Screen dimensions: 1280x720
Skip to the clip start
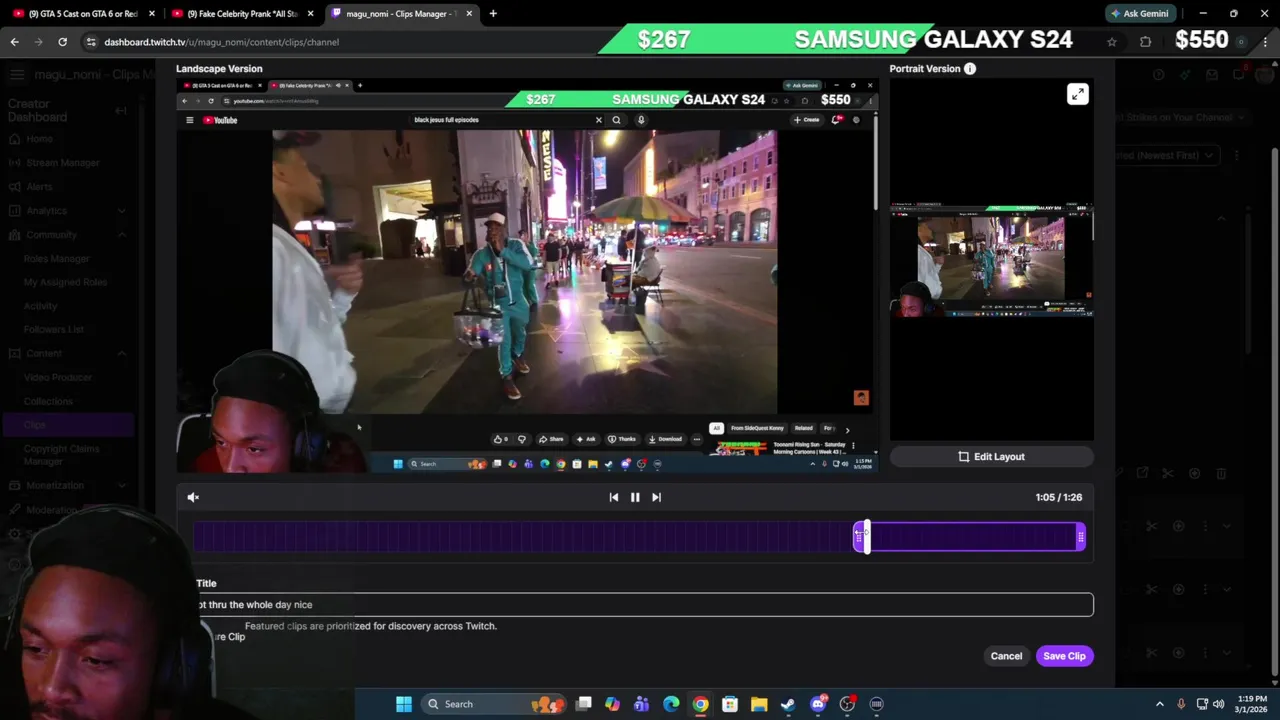click(x=614, y=497)
